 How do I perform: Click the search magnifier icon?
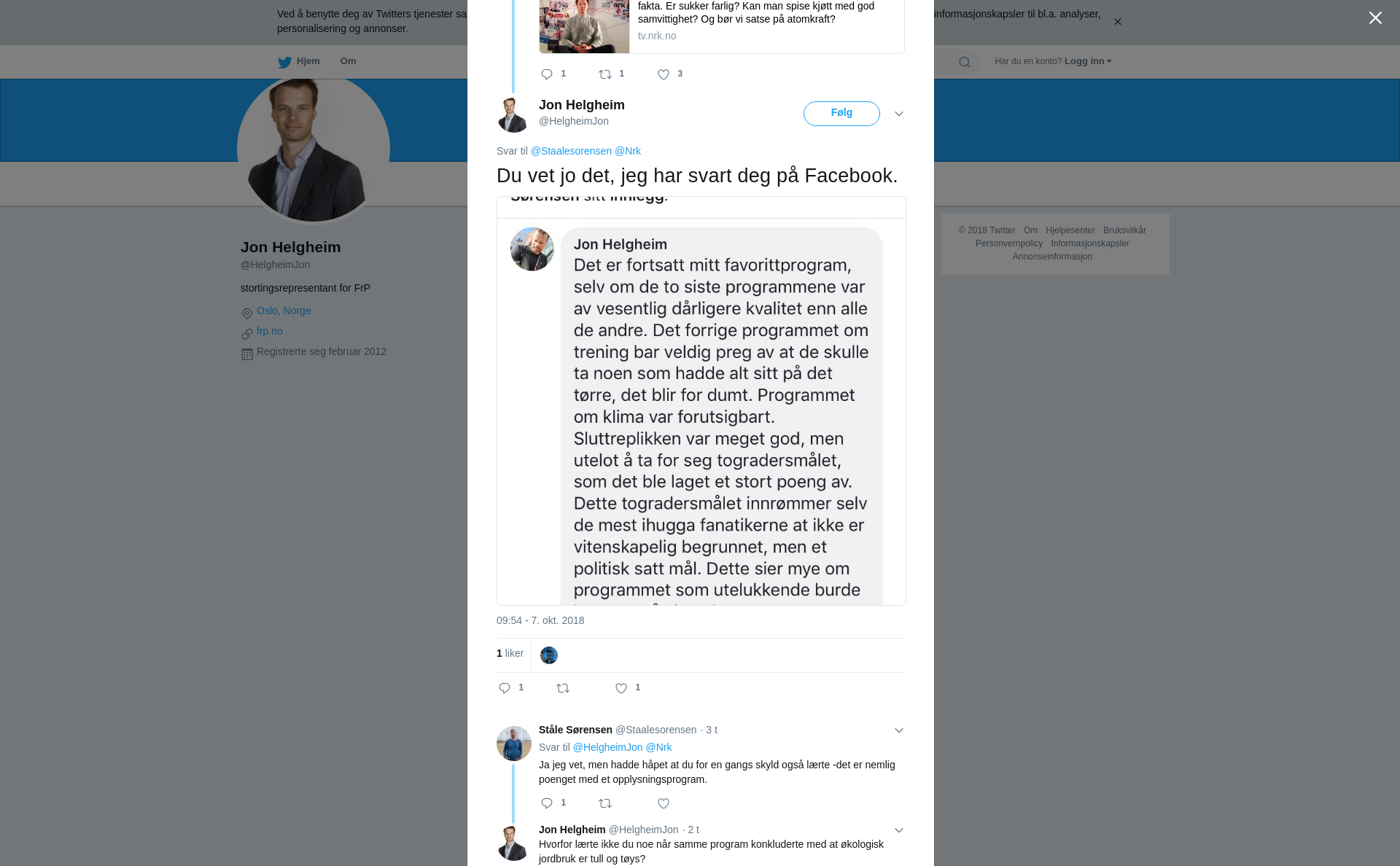click(965, 62)
